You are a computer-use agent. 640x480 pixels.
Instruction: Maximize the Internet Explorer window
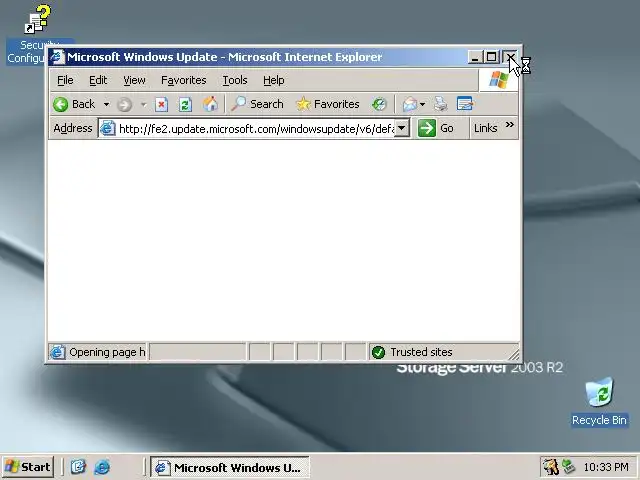(x=491, y=57)
